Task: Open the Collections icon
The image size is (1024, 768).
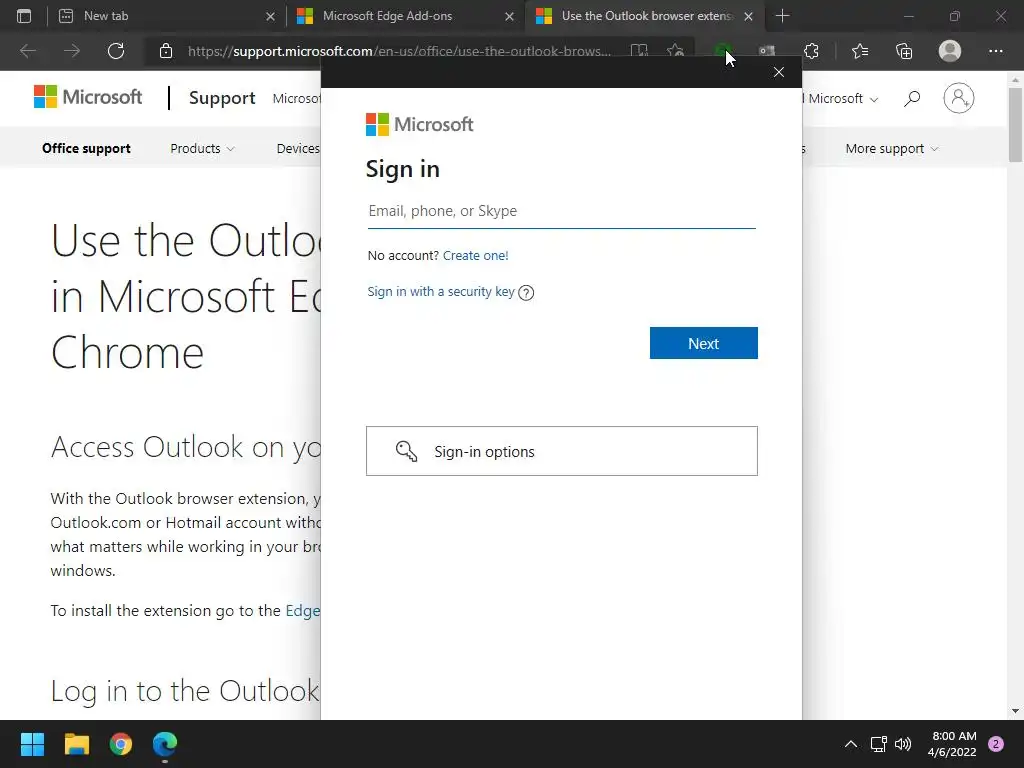Action: 904,51
